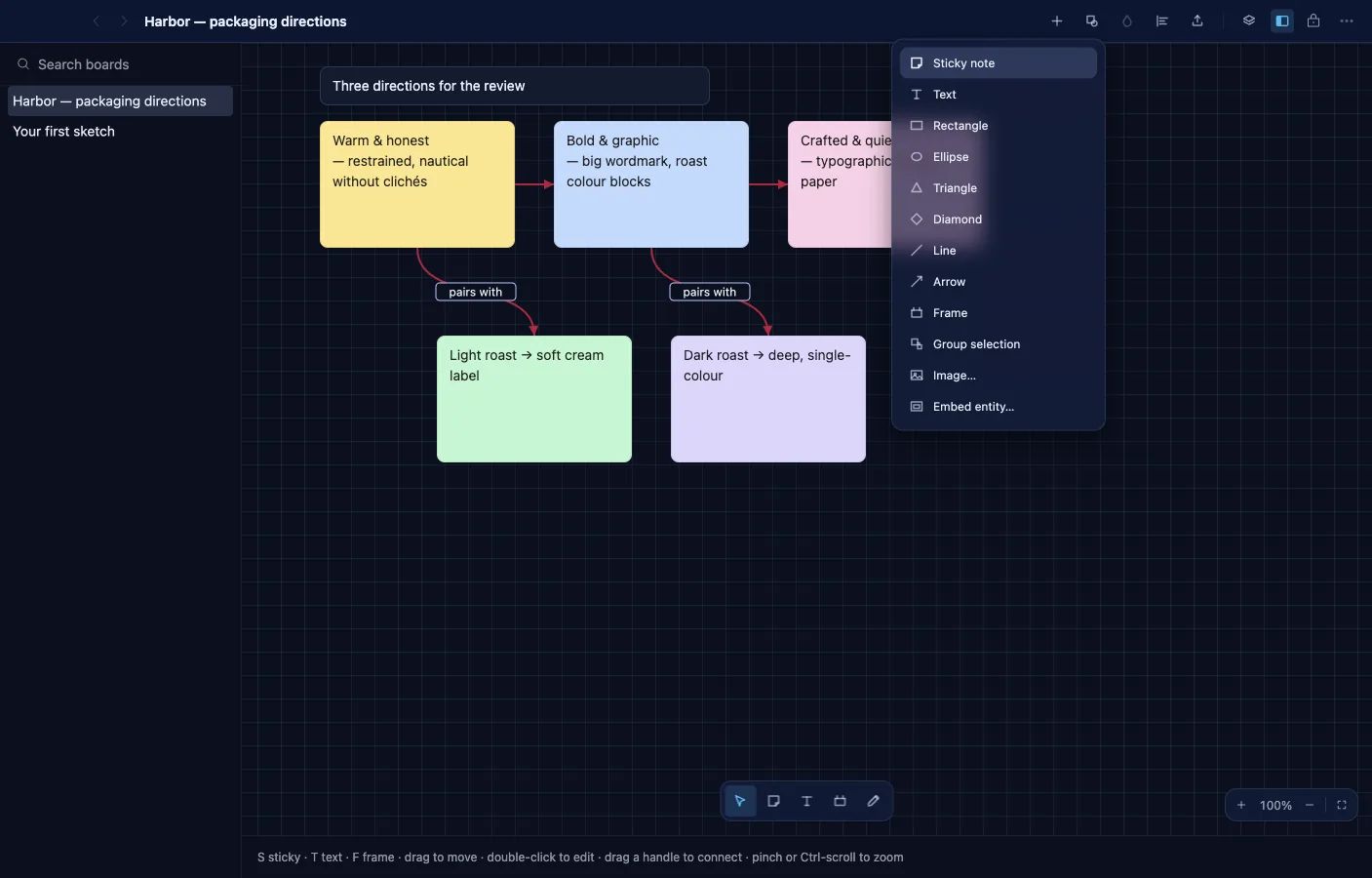Focus the Search boards field
The image size is (1372, 878).
pos(120,64)
